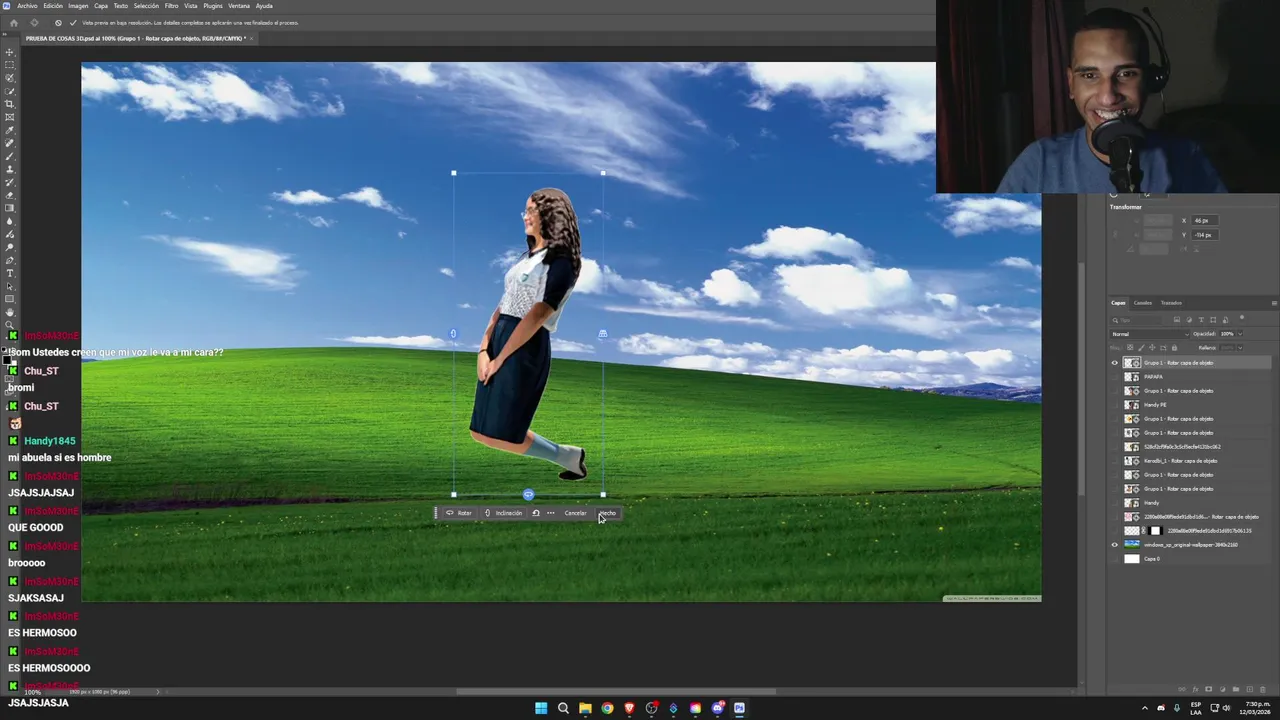1280x720 pixels.
Task: Select the Pen tool
Action: (10, 260)
